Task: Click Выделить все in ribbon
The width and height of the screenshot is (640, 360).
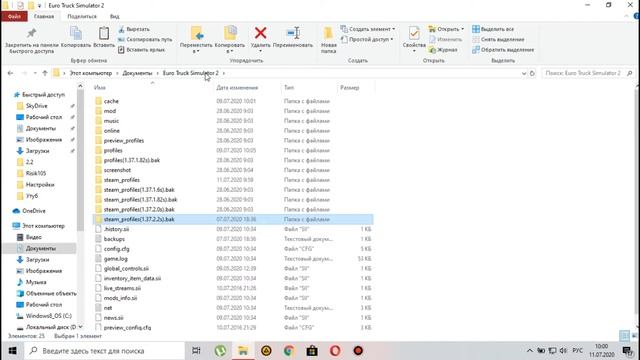Action: [493, 29]
